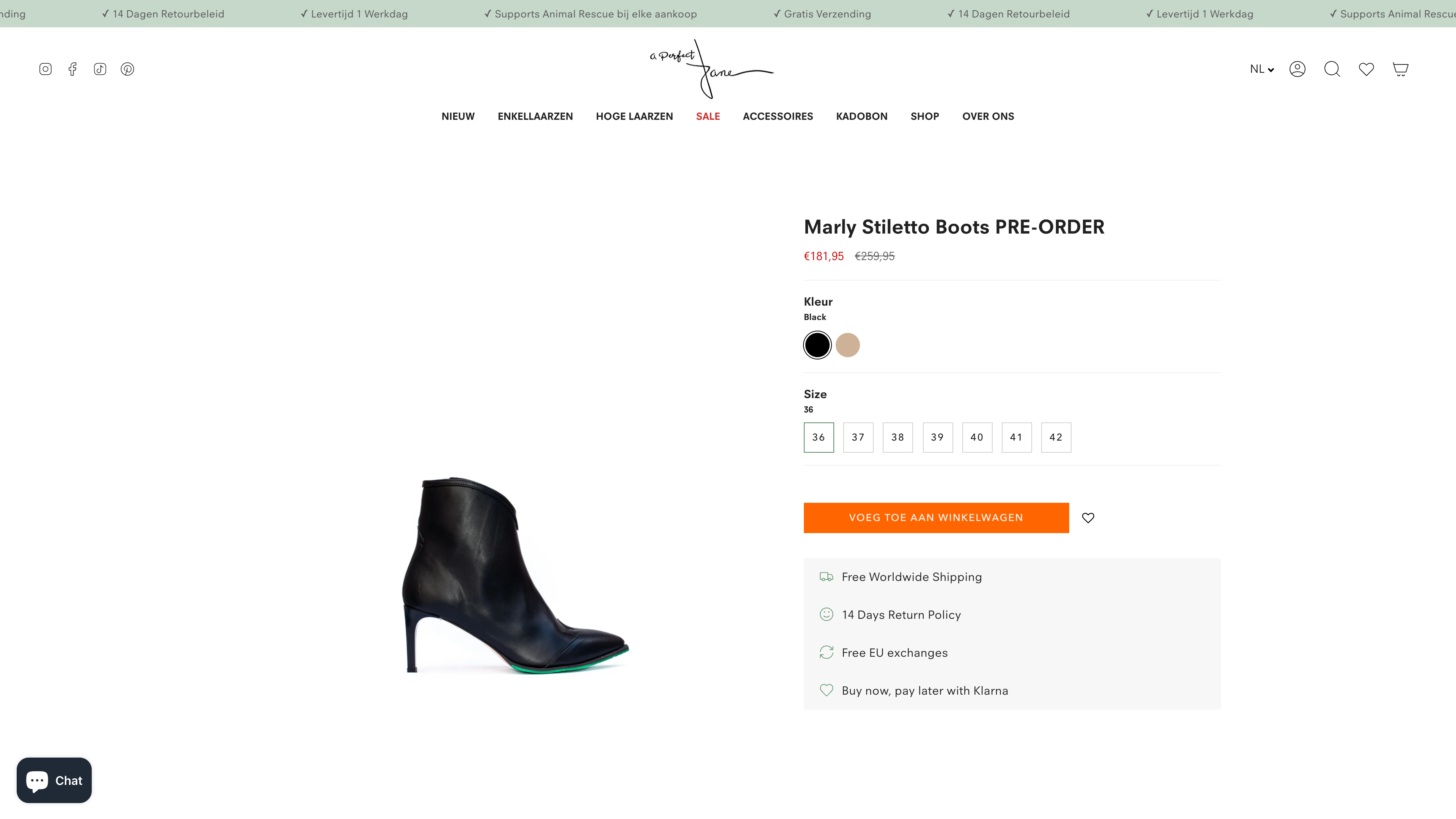The height and width of the screenshot is (819, 1456).
Task: Go to HOGE LAARZEN category
Action: pos(634,116)
